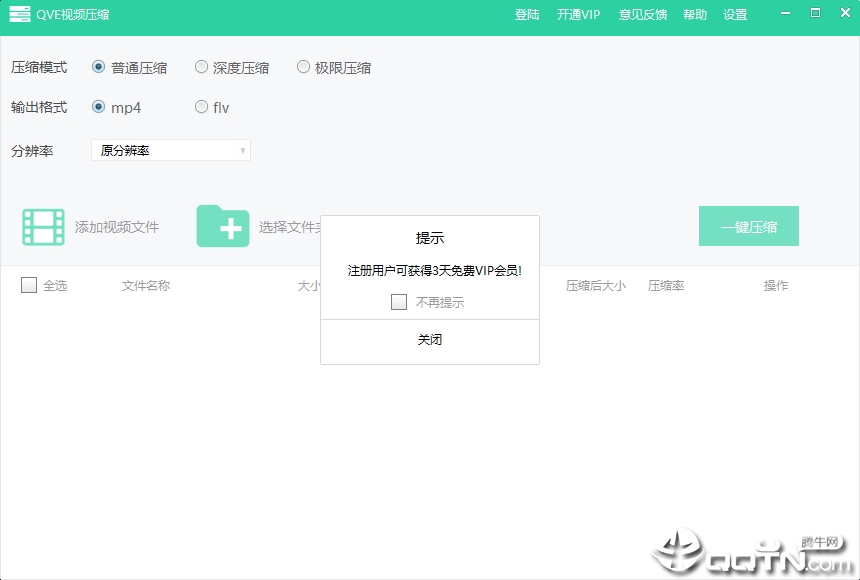Screen dimensions: 860x580
Task: Open 设置 settings menu
Action: 735,15
